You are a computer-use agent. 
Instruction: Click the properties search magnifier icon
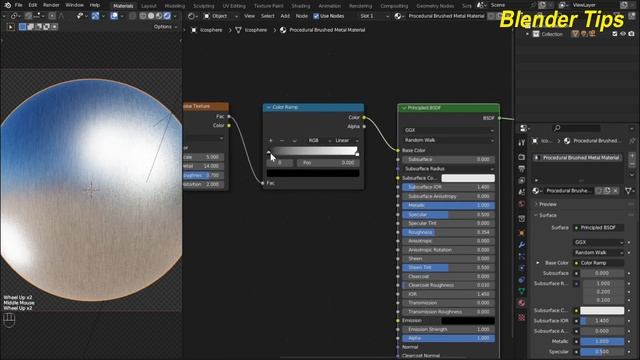557,128
